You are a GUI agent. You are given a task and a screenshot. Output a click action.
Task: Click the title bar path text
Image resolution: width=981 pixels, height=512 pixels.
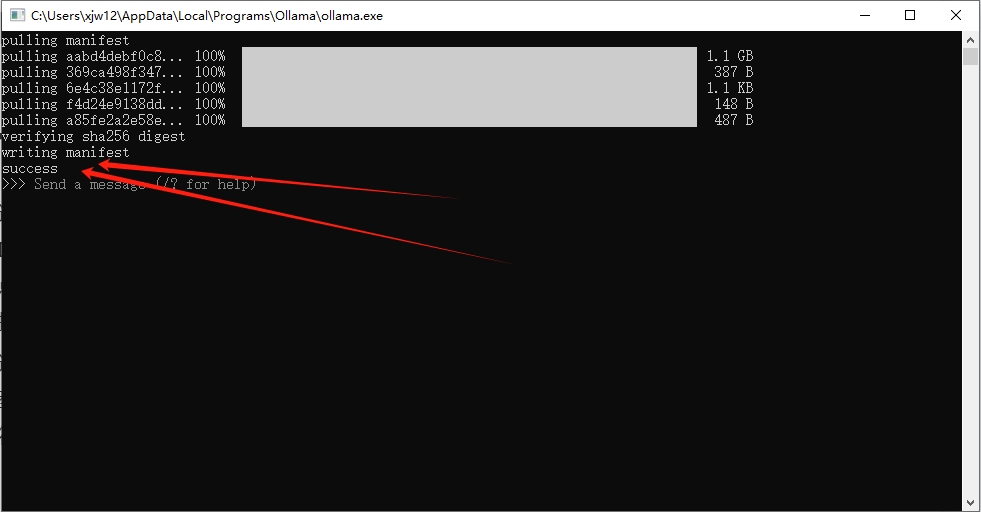pyautogui.click(x=206, y=16)
